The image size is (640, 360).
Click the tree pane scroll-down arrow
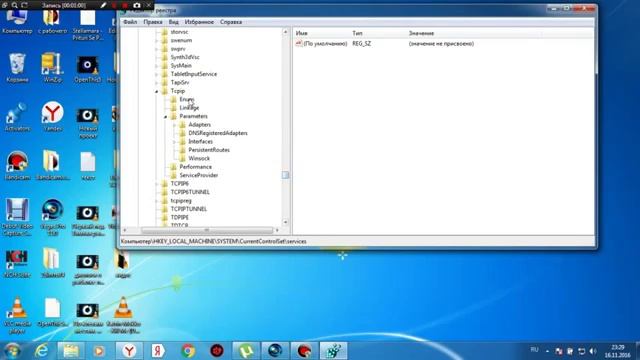click(x=285, y=222)
